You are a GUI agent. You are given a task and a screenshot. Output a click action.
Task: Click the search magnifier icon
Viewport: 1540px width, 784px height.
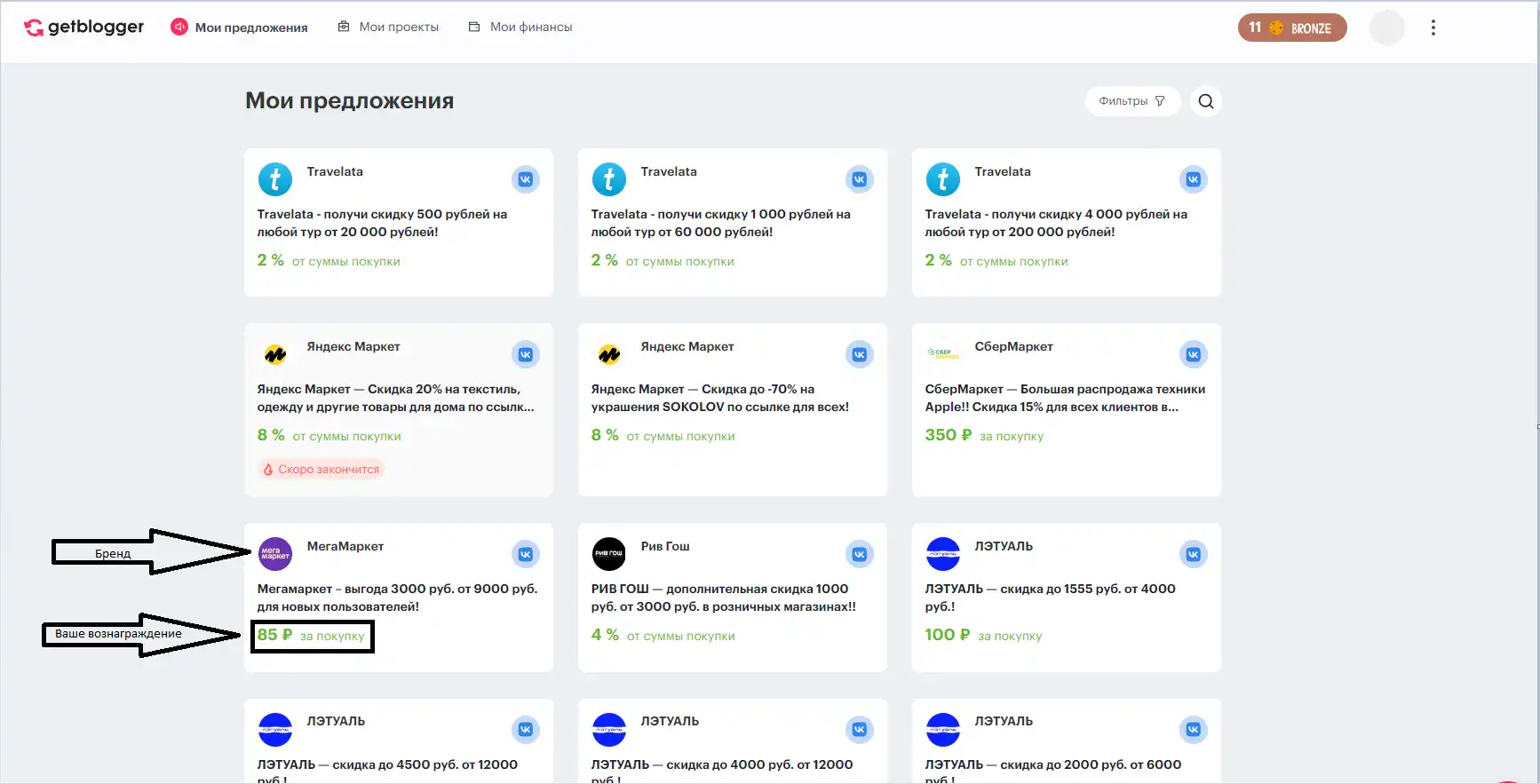click(x=1205, y=101)
